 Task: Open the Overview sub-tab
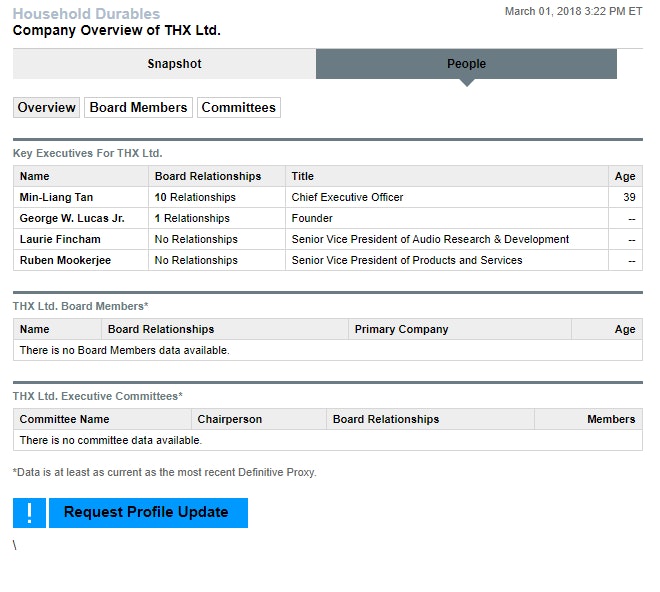(46, 108)
